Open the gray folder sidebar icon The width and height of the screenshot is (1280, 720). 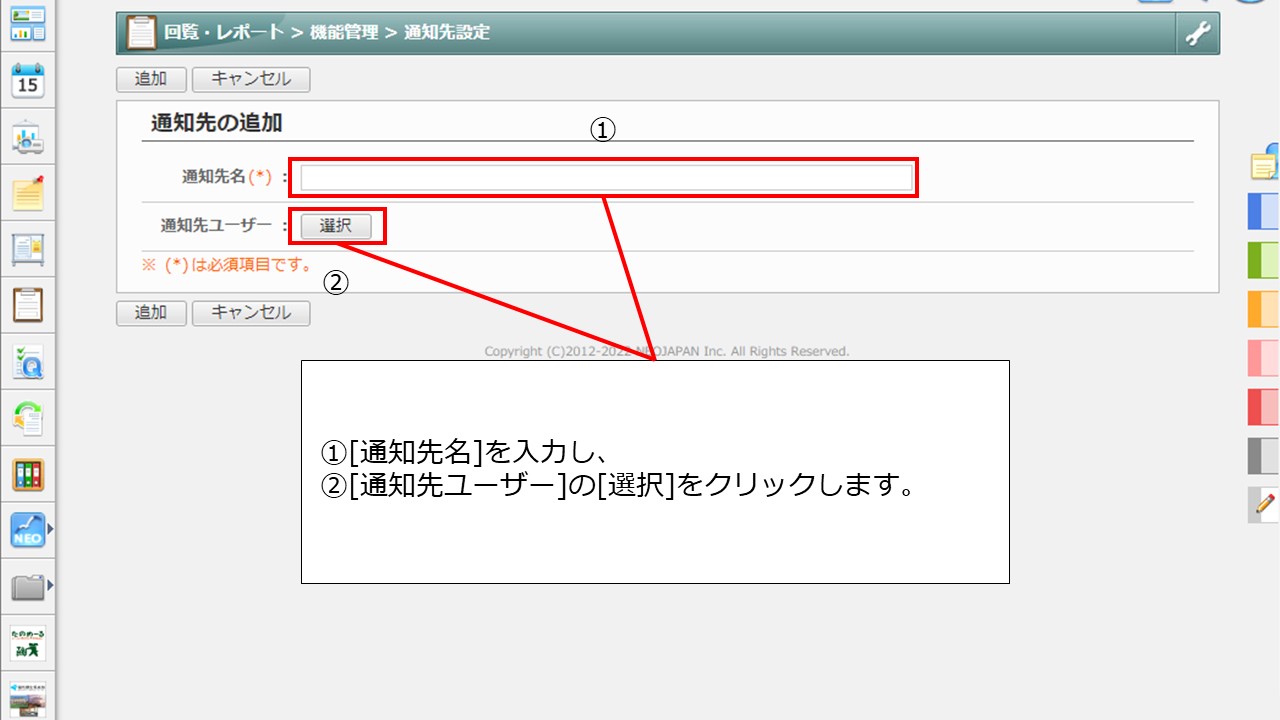pyautogui.click(x=27, y=586)
